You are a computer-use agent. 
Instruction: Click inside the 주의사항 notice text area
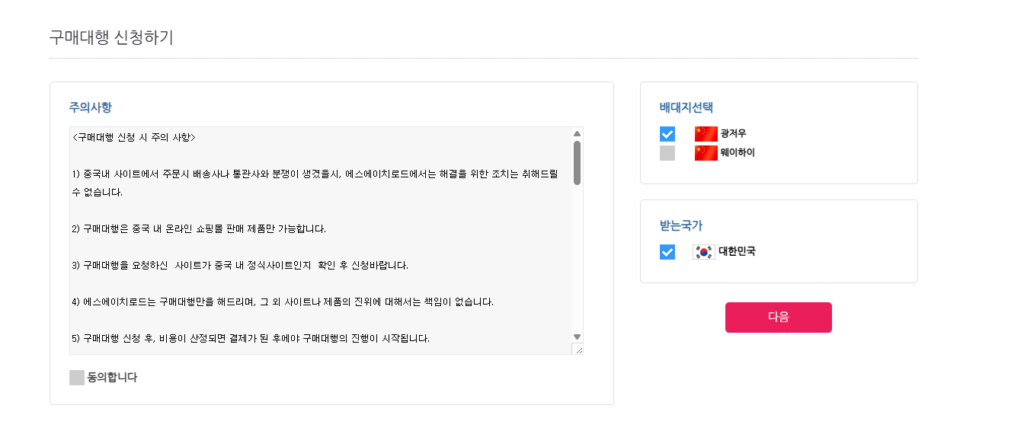tap(320, 241)
